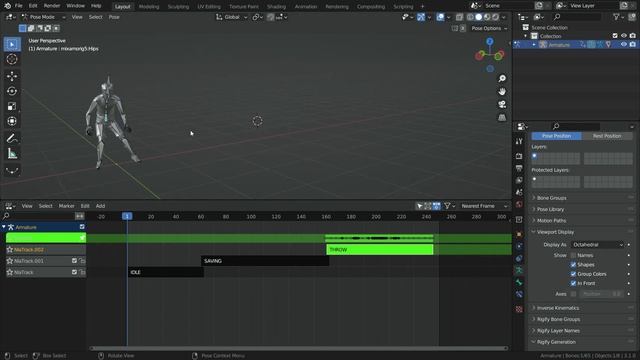
Task: Open the Render menu
Action: click(52, 6)
